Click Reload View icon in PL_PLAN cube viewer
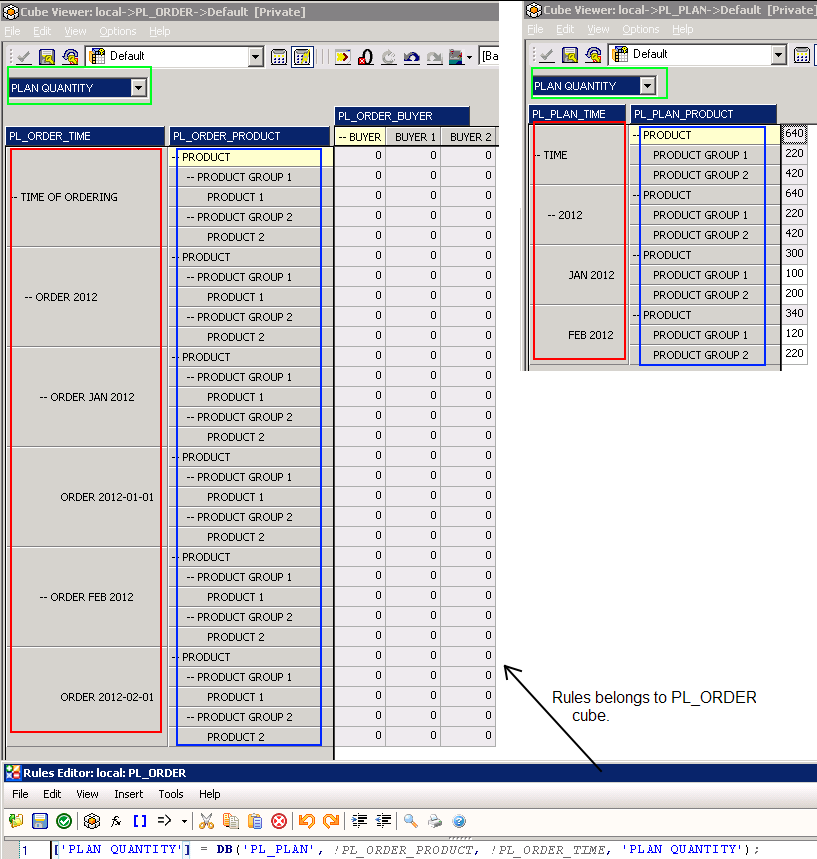Viewport: 817px width, 859px height. pyautogui.click(x=593, y=54)
